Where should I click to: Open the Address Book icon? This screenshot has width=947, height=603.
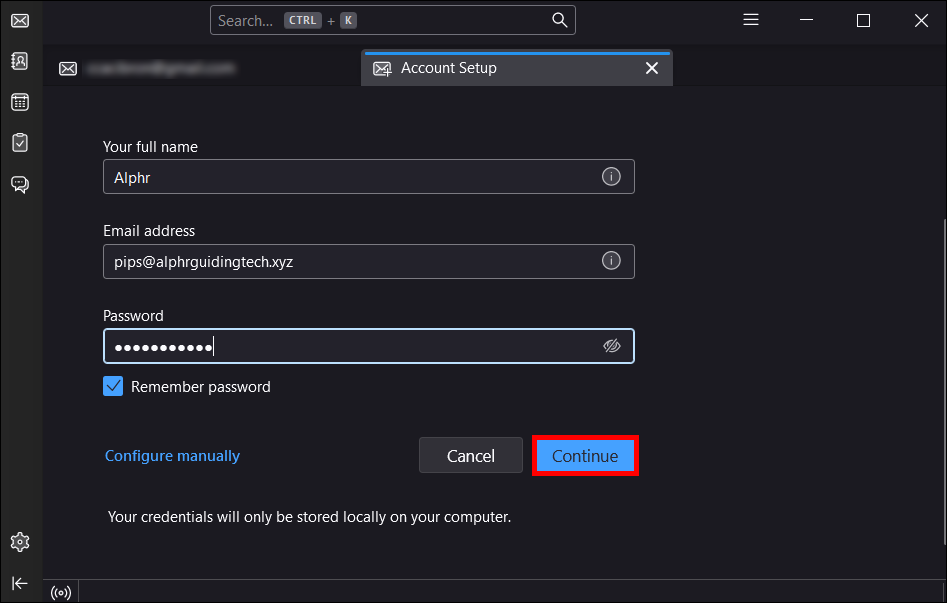[x=20, y=61]
